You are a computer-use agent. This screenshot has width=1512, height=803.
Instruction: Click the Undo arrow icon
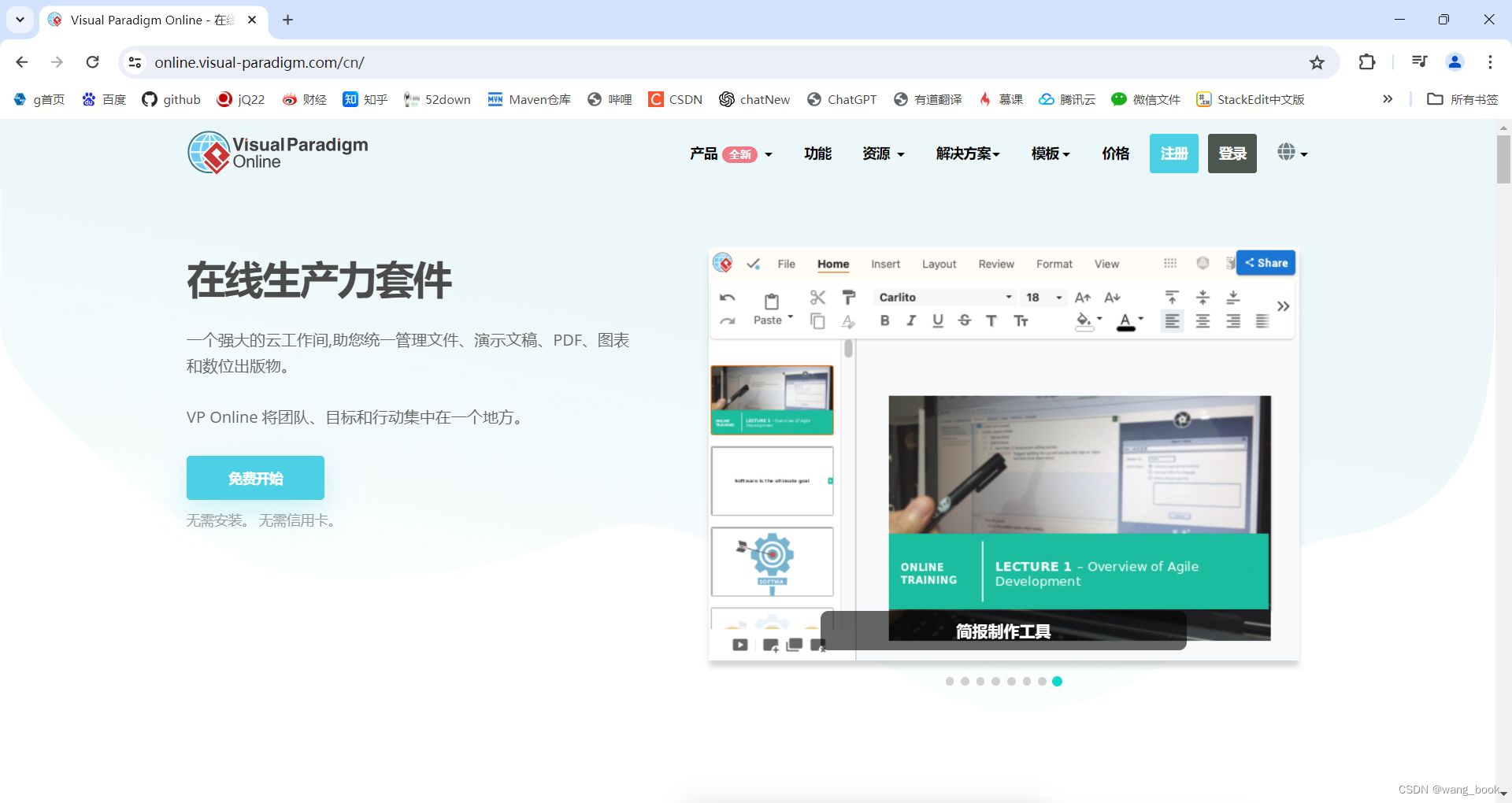coord(727,298)
